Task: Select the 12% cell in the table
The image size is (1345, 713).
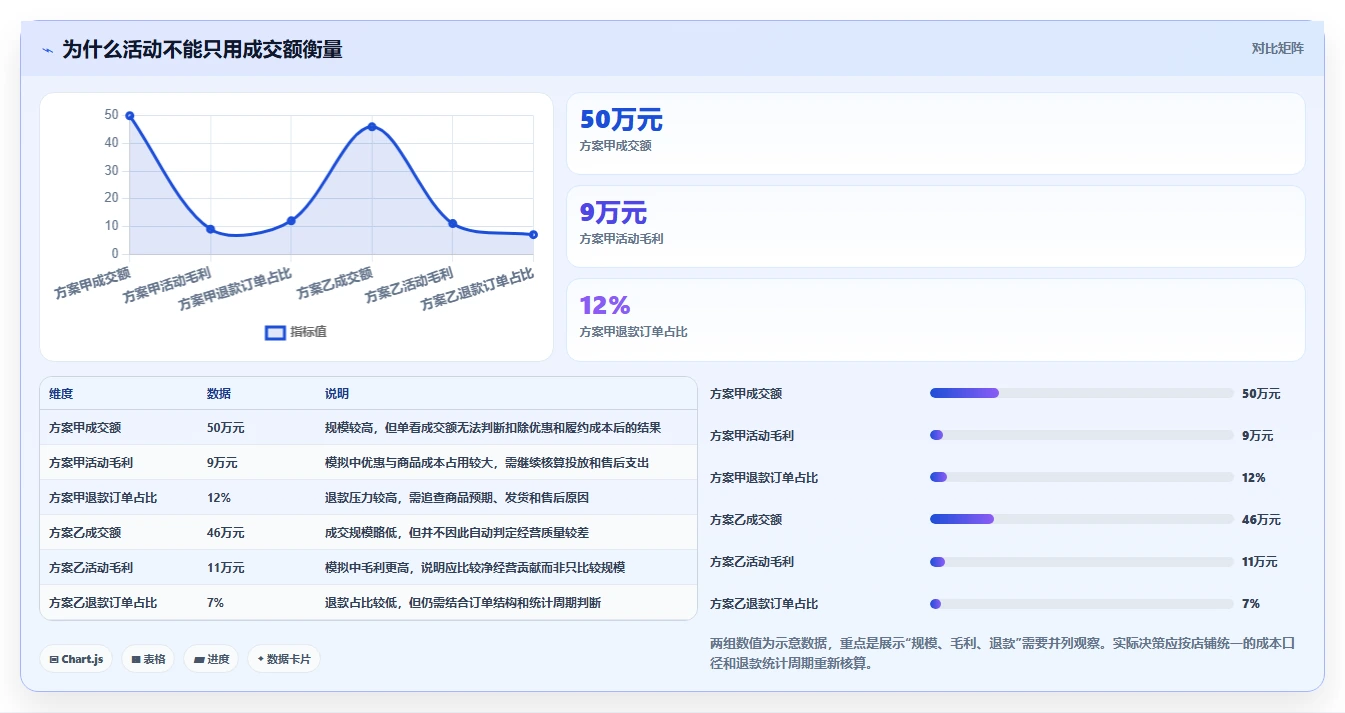Action: [x=219, y=497]
